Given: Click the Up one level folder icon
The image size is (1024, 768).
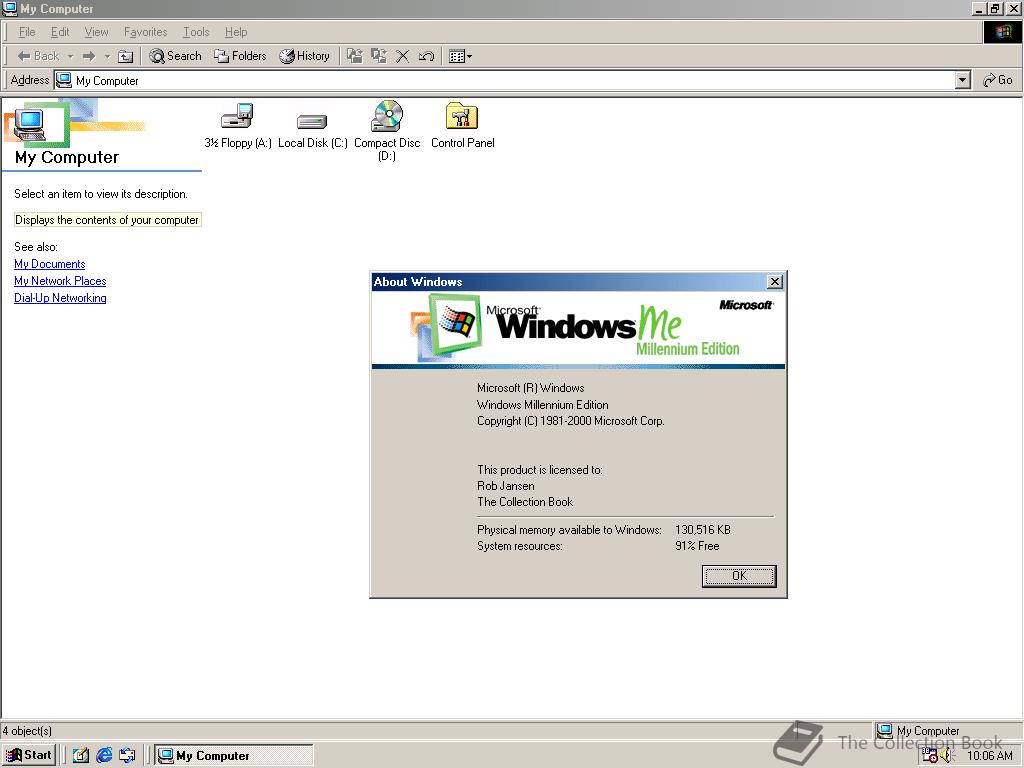Looking at the screenshot, I should tap(125, 56).
